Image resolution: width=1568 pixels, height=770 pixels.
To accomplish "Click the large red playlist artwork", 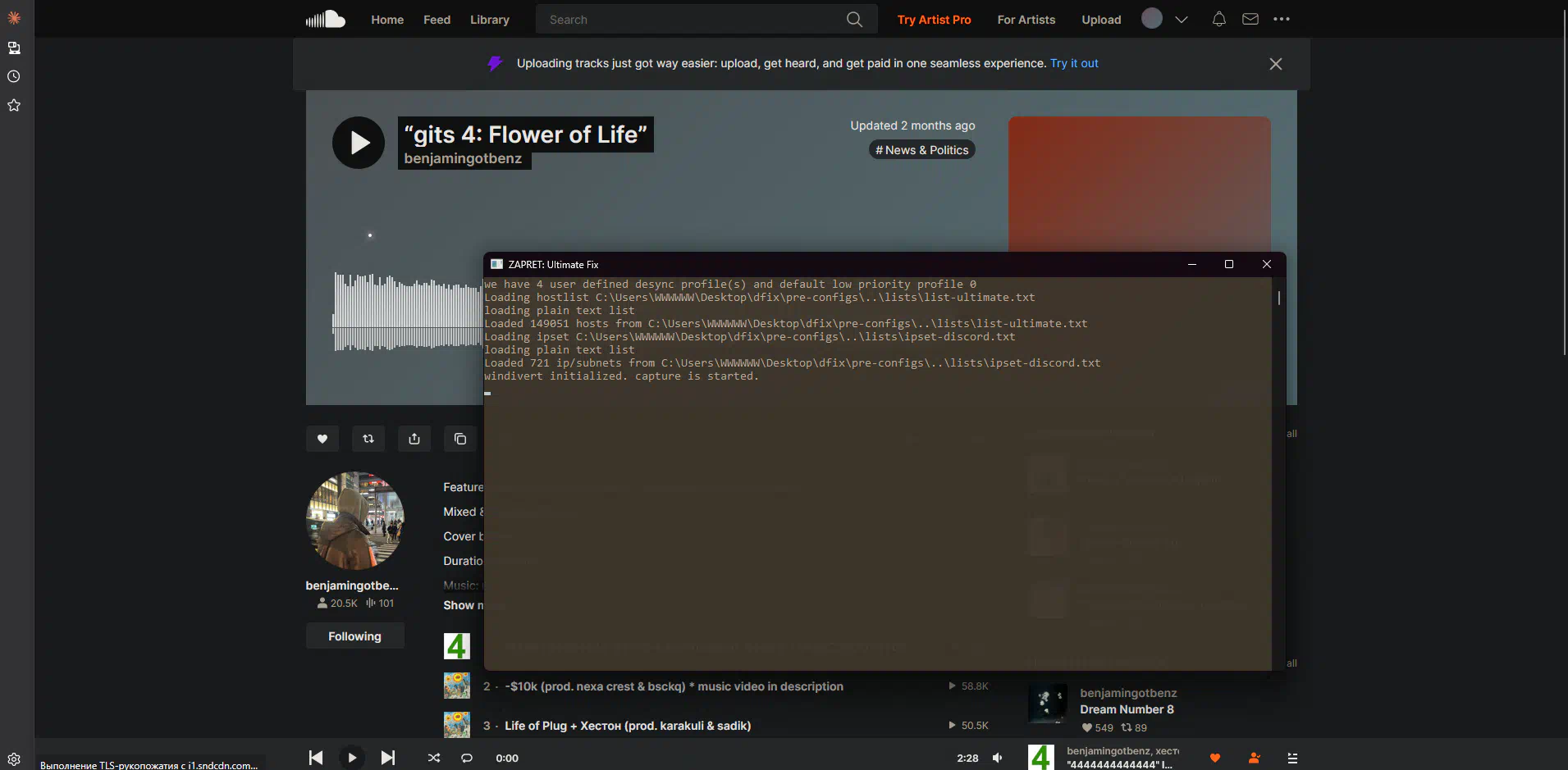I will coord(1140,185).
